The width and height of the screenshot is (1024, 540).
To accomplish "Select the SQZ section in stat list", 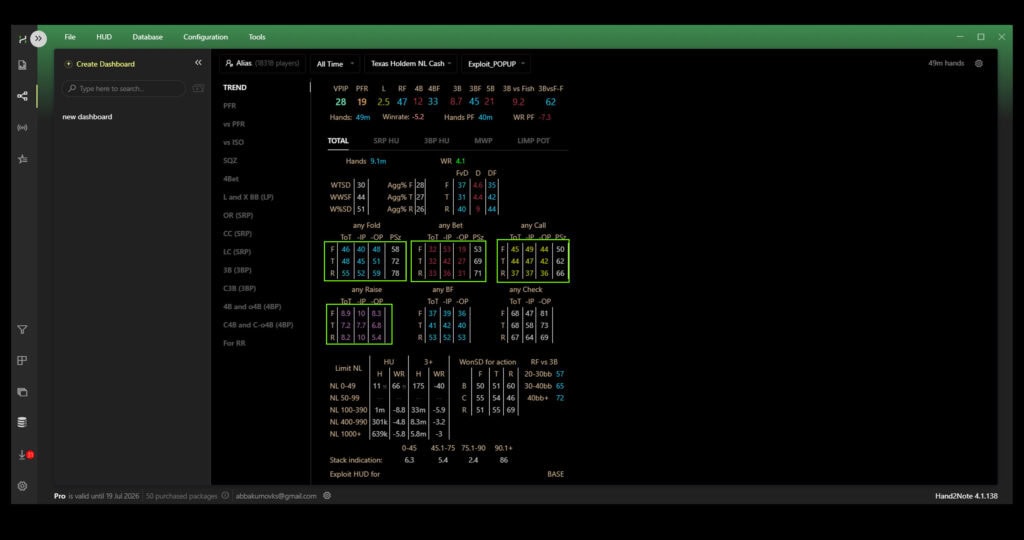I will tap(231, 160).
